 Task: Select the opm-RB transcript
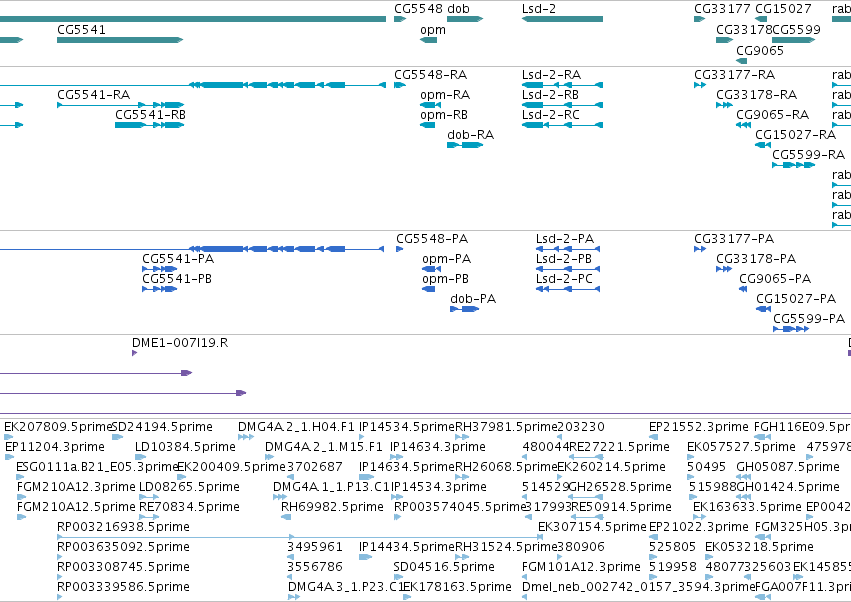[x=427, y=125]
